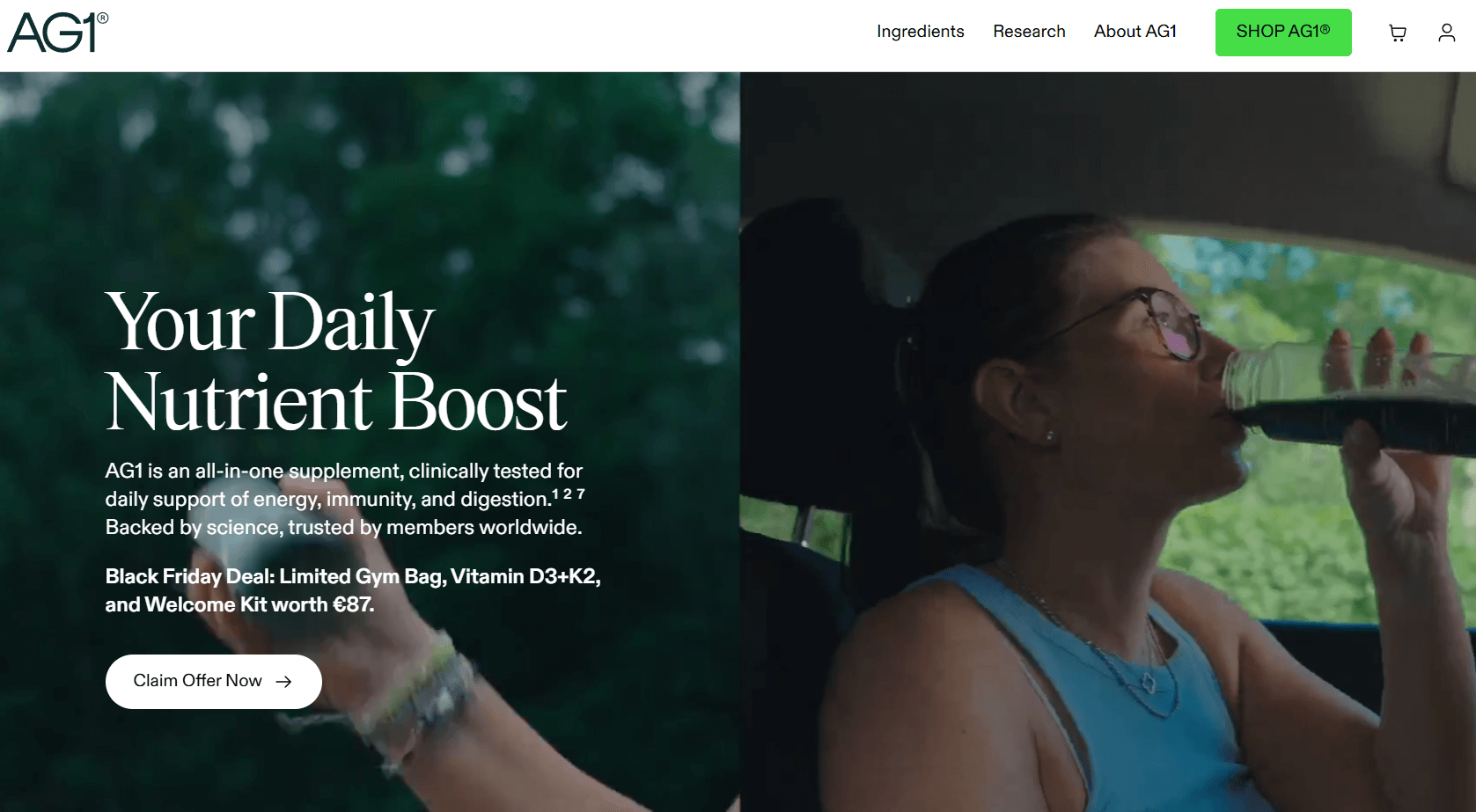Open the user account icon
1476x812 pixels.
click(1446, 33)
